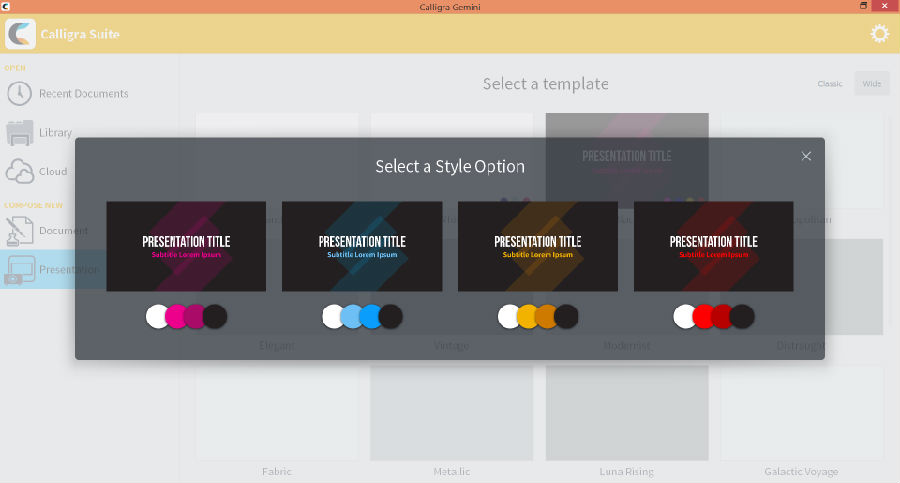Click black swatch under blue style
This screenshot has width=900, height=483.
(x=391, y=316)
